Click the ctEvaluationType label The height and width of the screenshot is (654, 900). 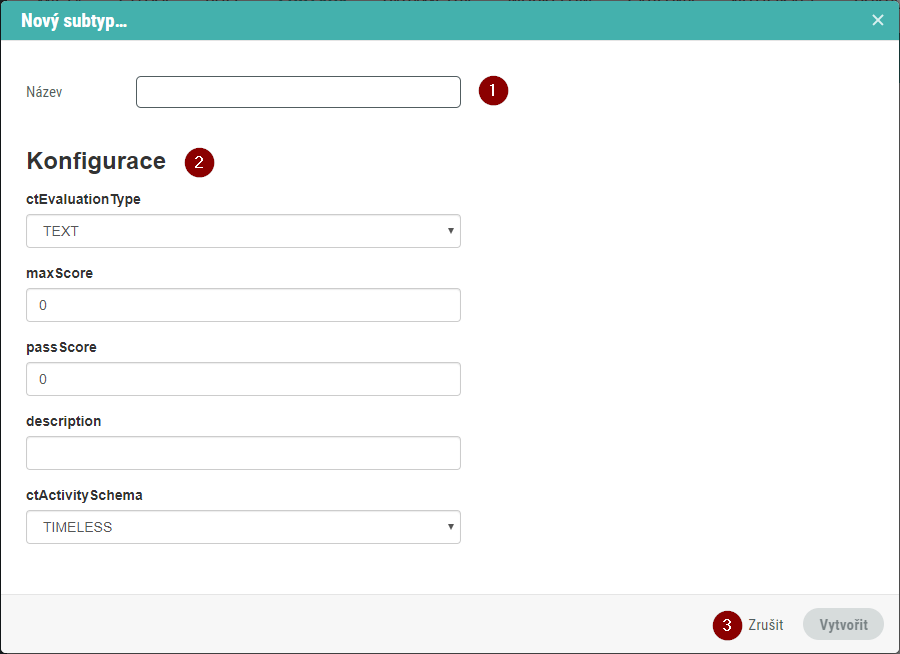(83, 199)
